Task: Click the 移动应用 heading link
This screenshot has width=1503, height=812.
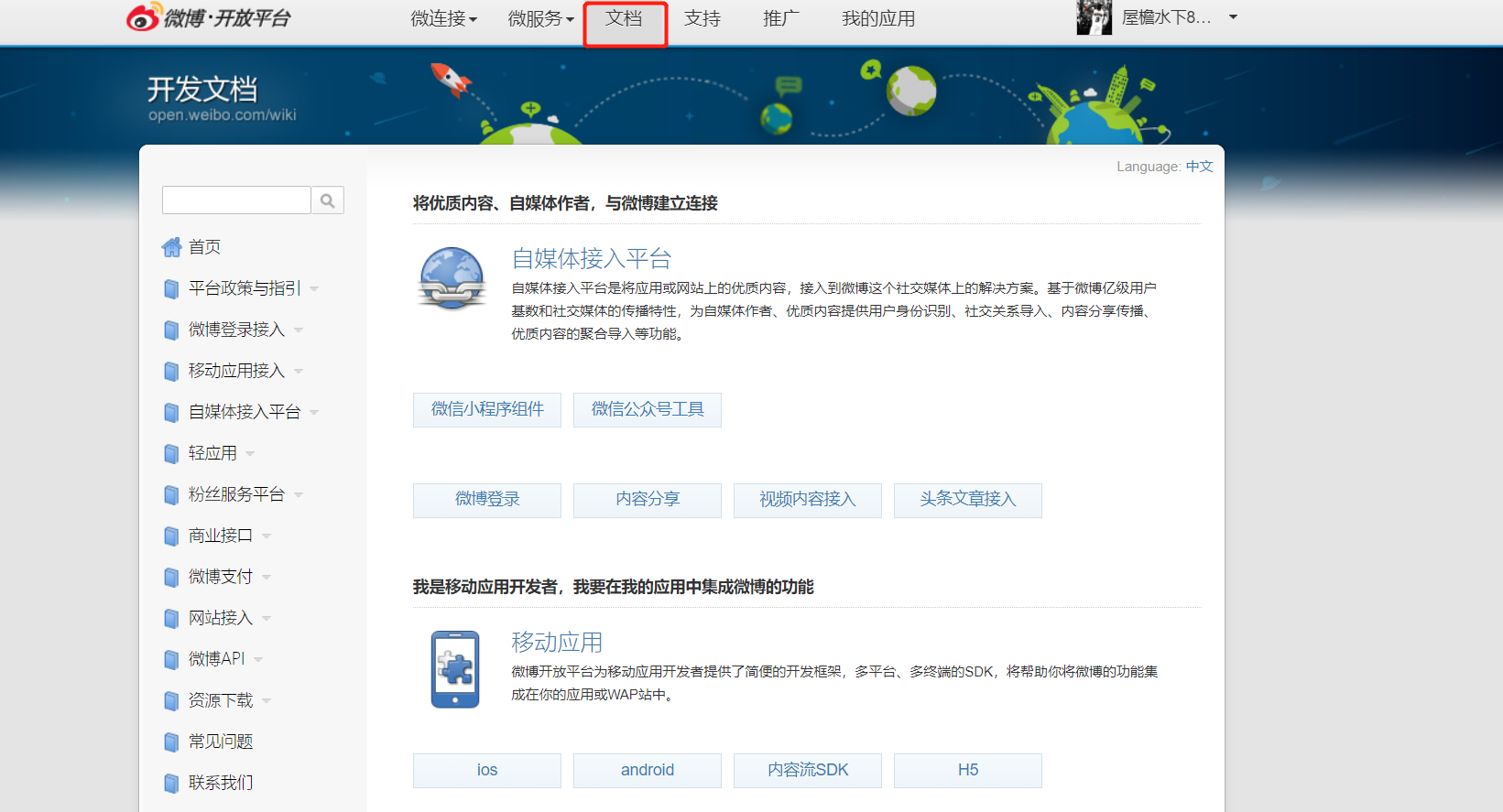Action: tap(557, 643)
